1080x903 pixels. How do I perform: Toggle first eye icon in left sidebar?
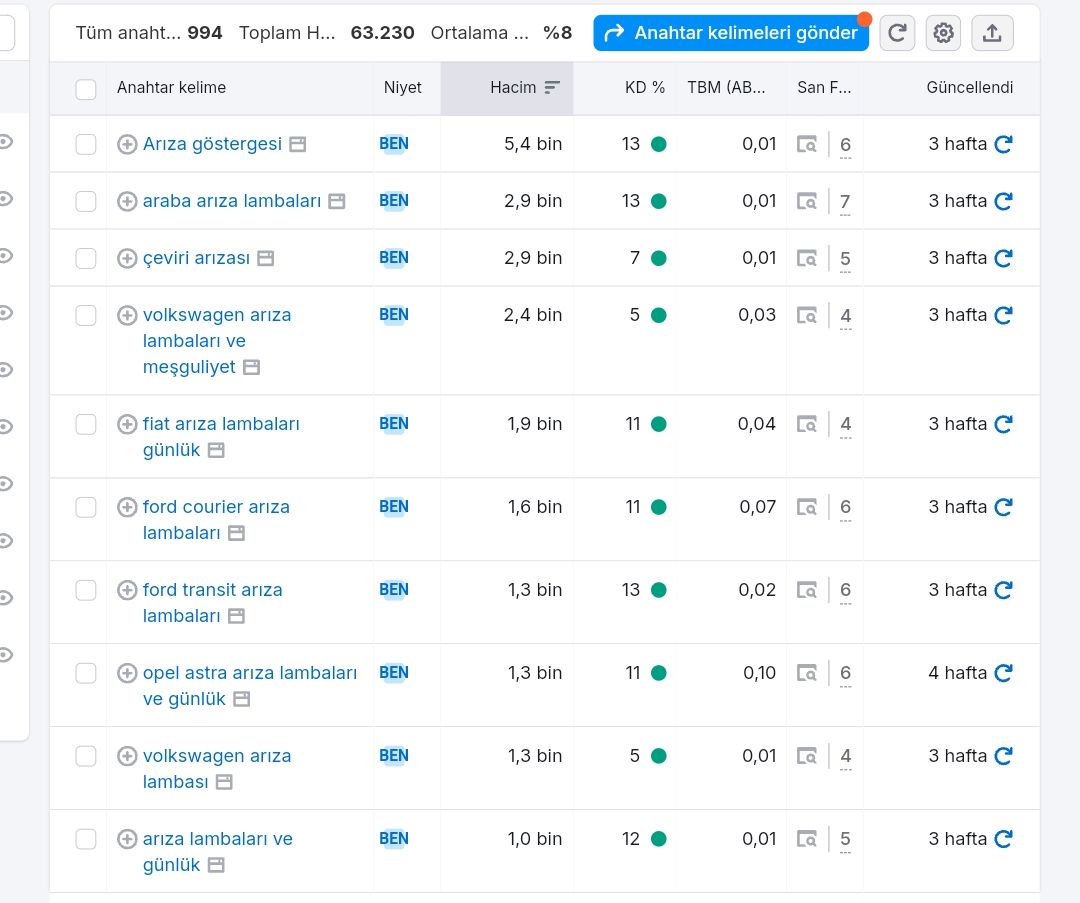click(6, 142)
